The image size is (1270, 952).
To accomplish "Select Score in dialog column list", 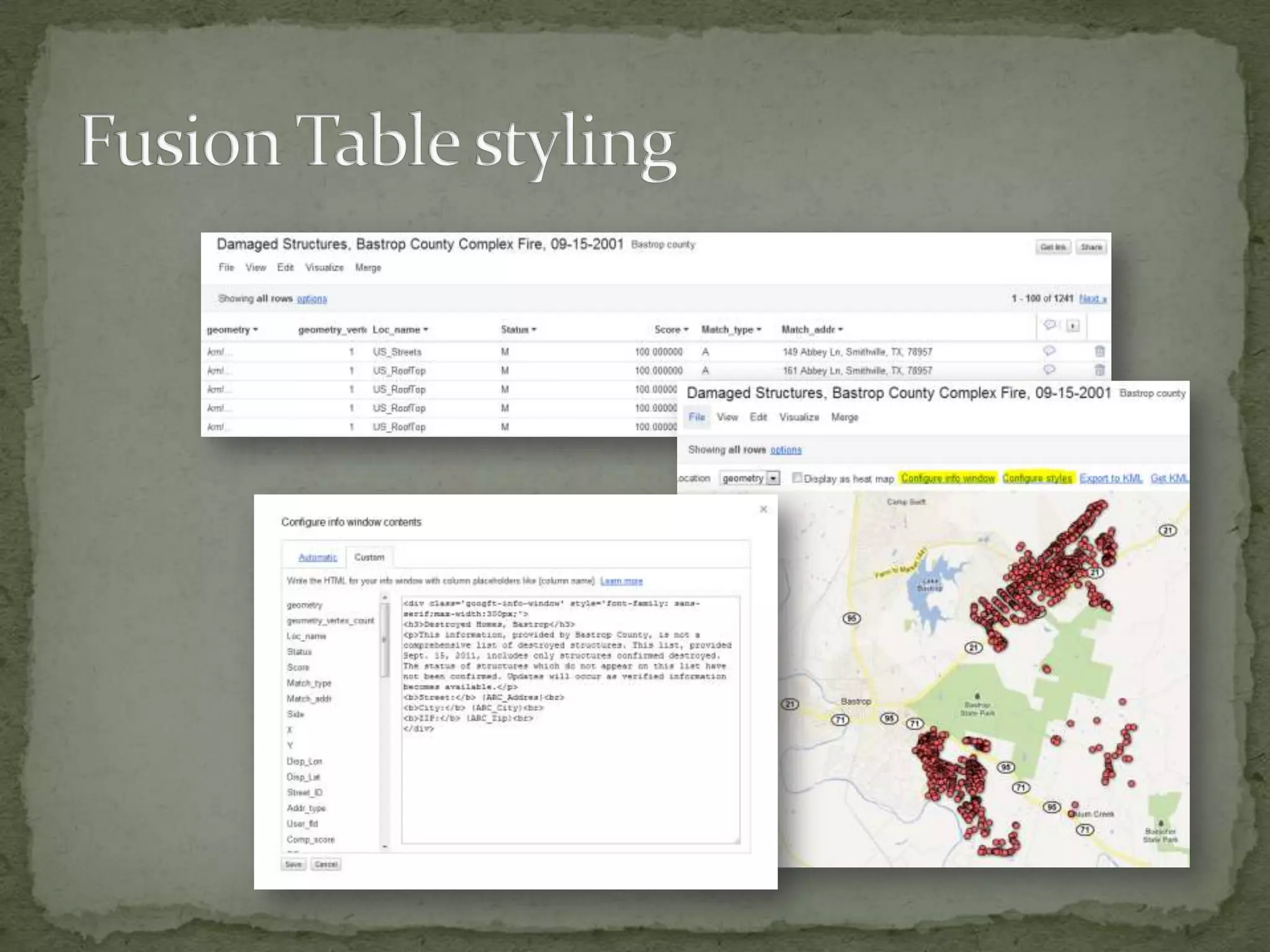I will [x=298, y=667].
